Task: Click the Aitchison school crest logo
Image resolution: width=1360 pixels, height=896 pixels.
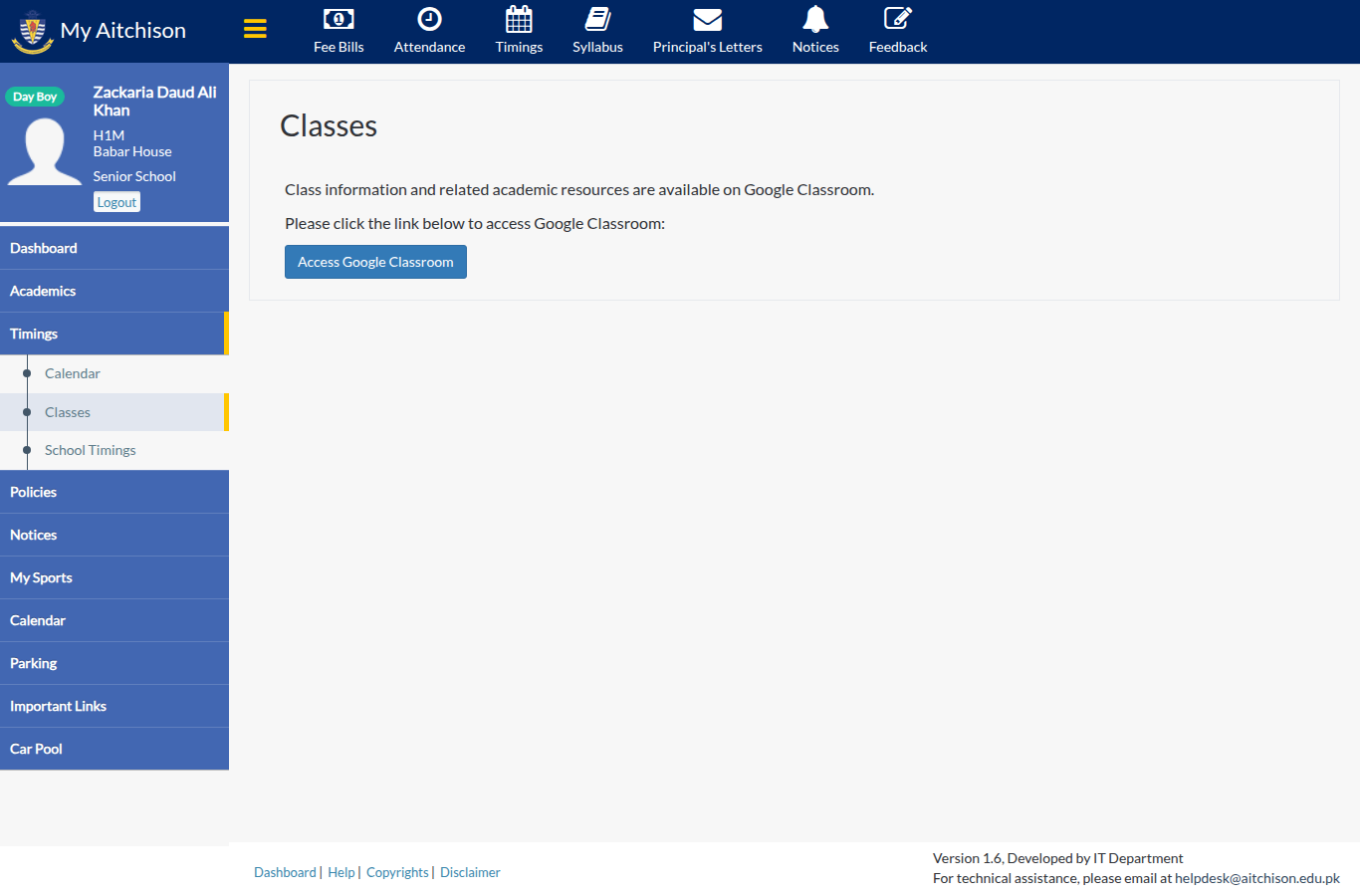Action: 32,31
